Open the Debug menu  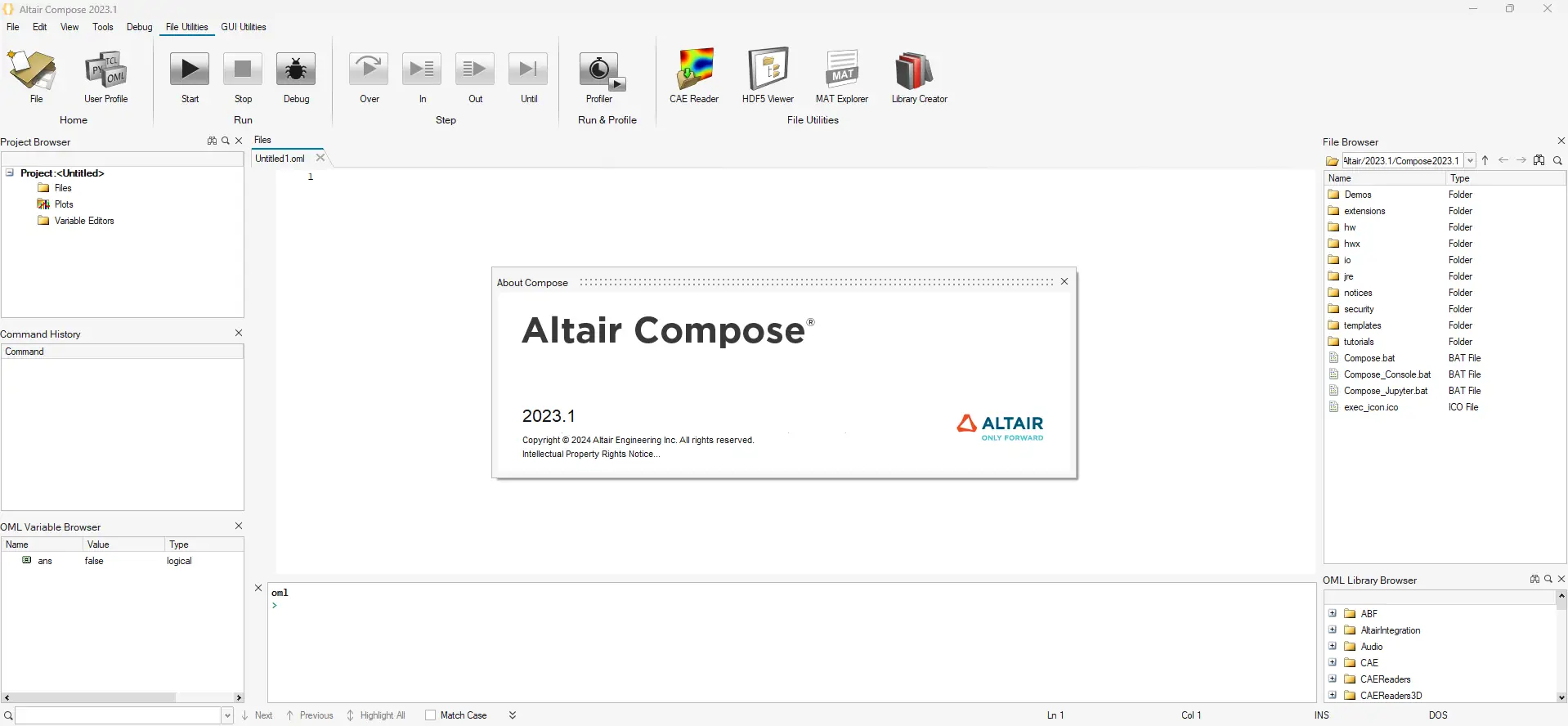tap(140, 27)
